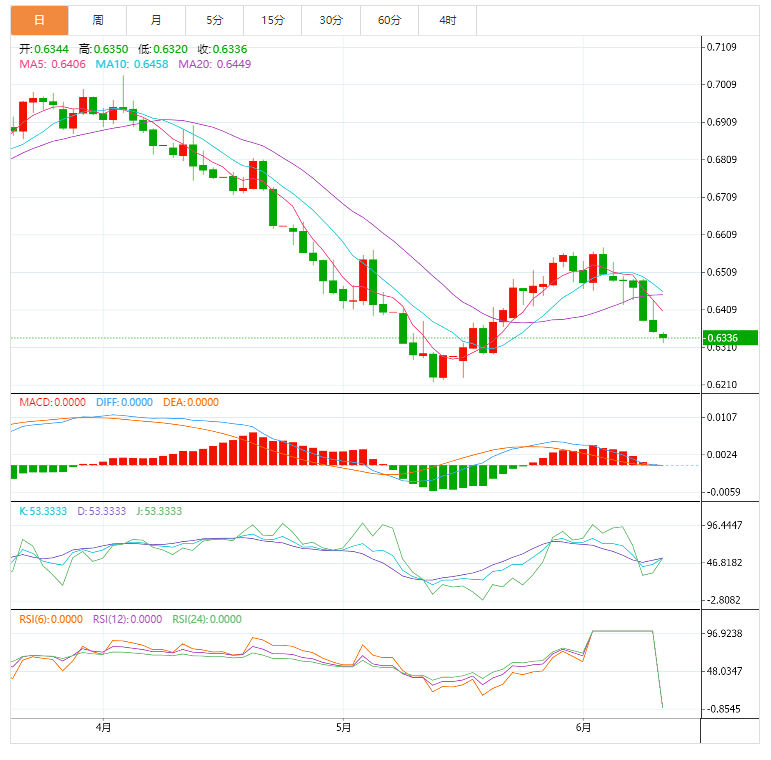
Task: Click the 96.9238 RSI axis label
Action: [x=724, y=634]
